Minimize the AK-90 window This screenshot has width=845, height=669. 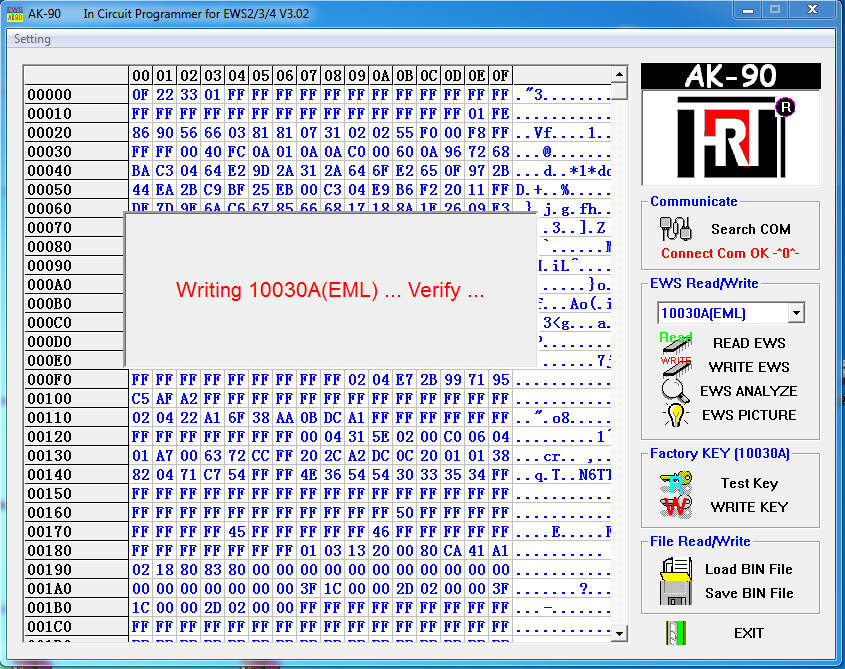point(748,10)
